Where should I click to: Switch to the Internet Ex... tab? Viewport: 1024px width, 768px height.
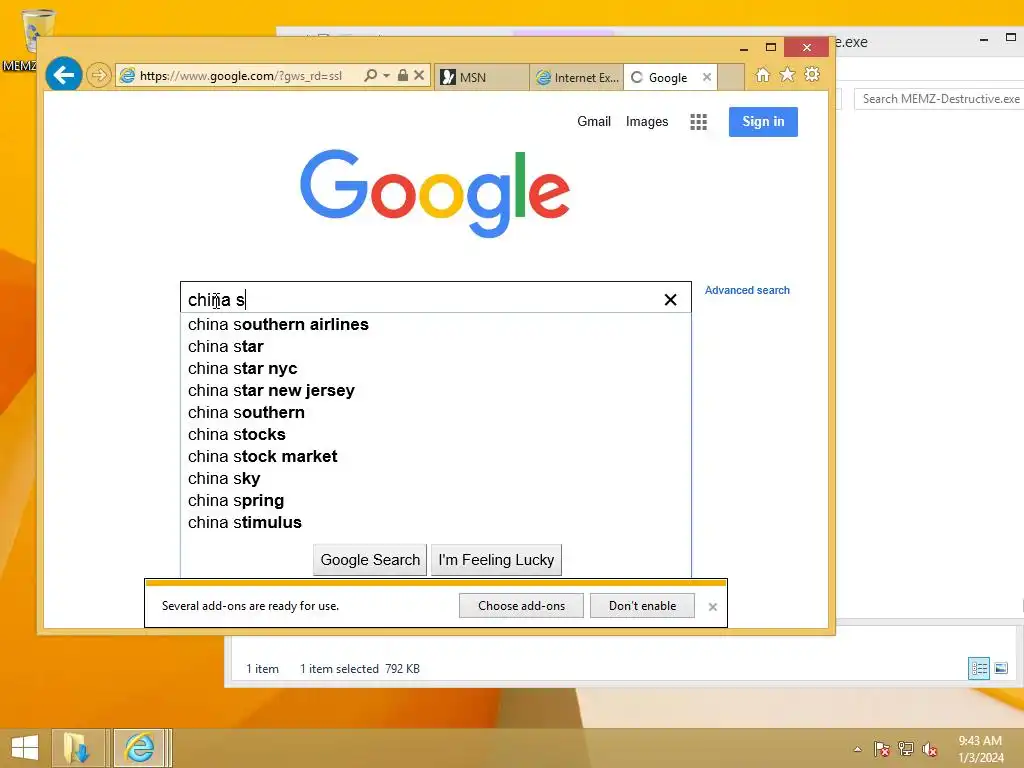click(577, 77)
